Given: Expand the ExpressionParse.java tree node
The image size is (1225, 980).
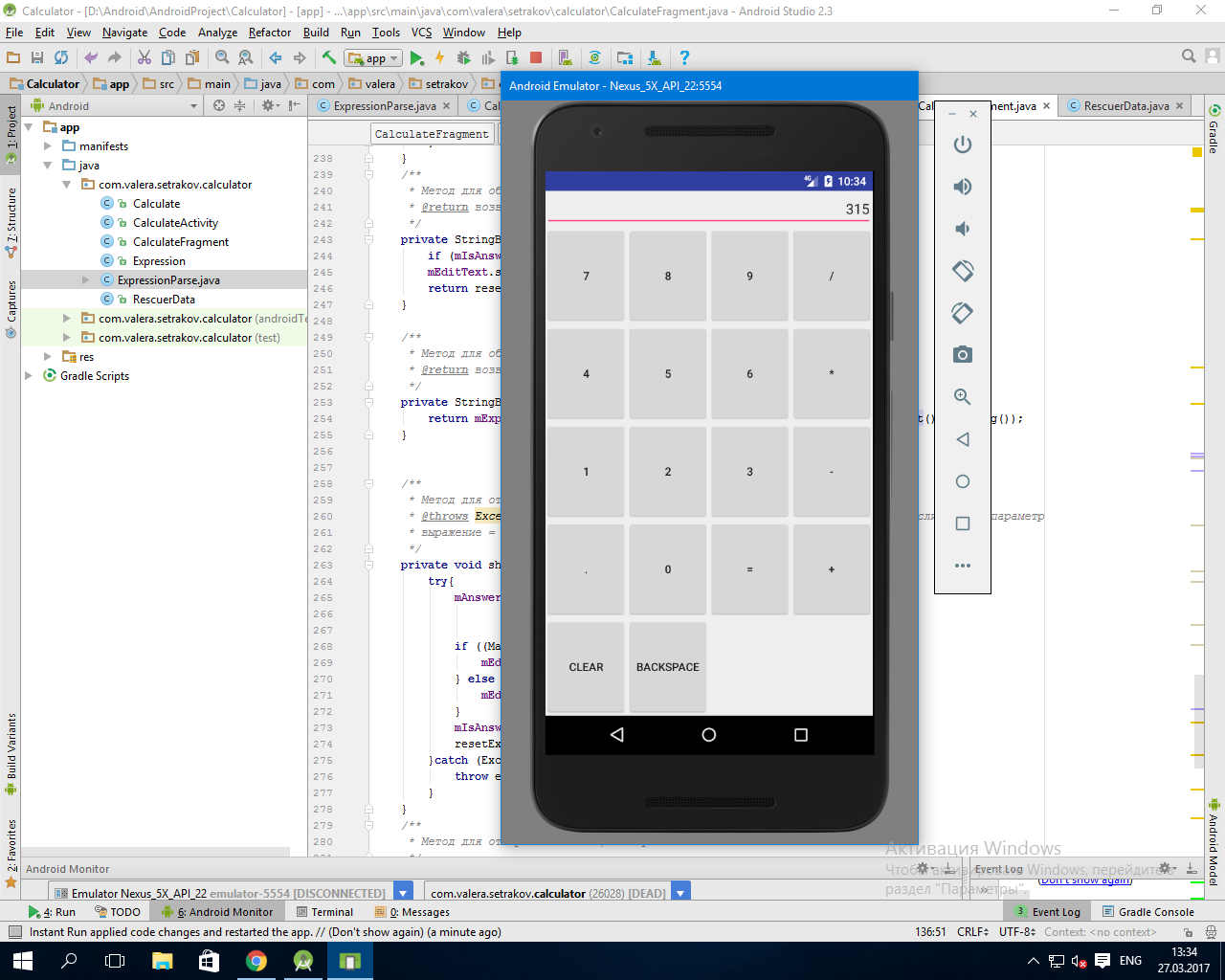Looking at the screenshot, I should (x=86, y=280).
